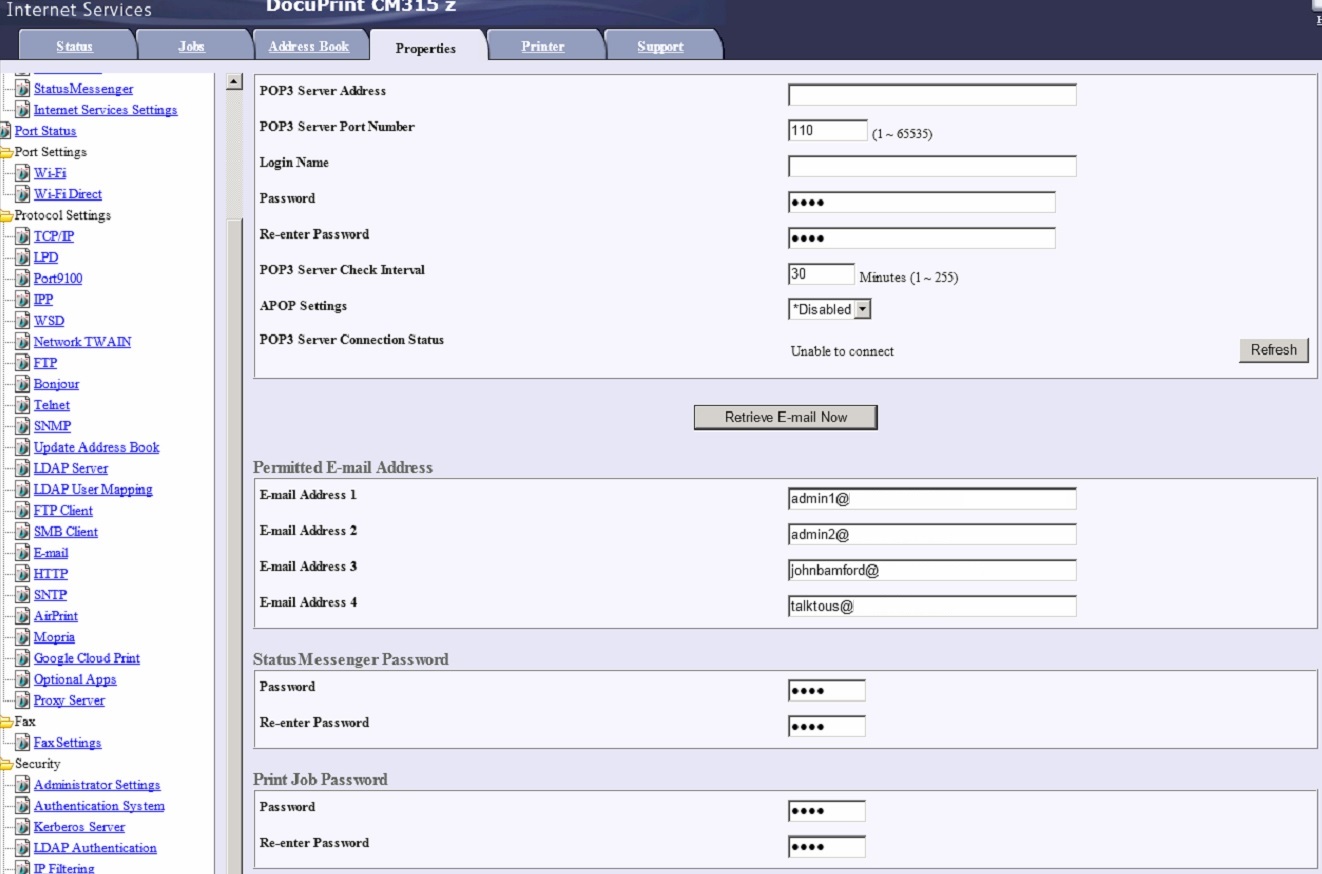Click the page icon beside IPP

[x=23, y=300]
